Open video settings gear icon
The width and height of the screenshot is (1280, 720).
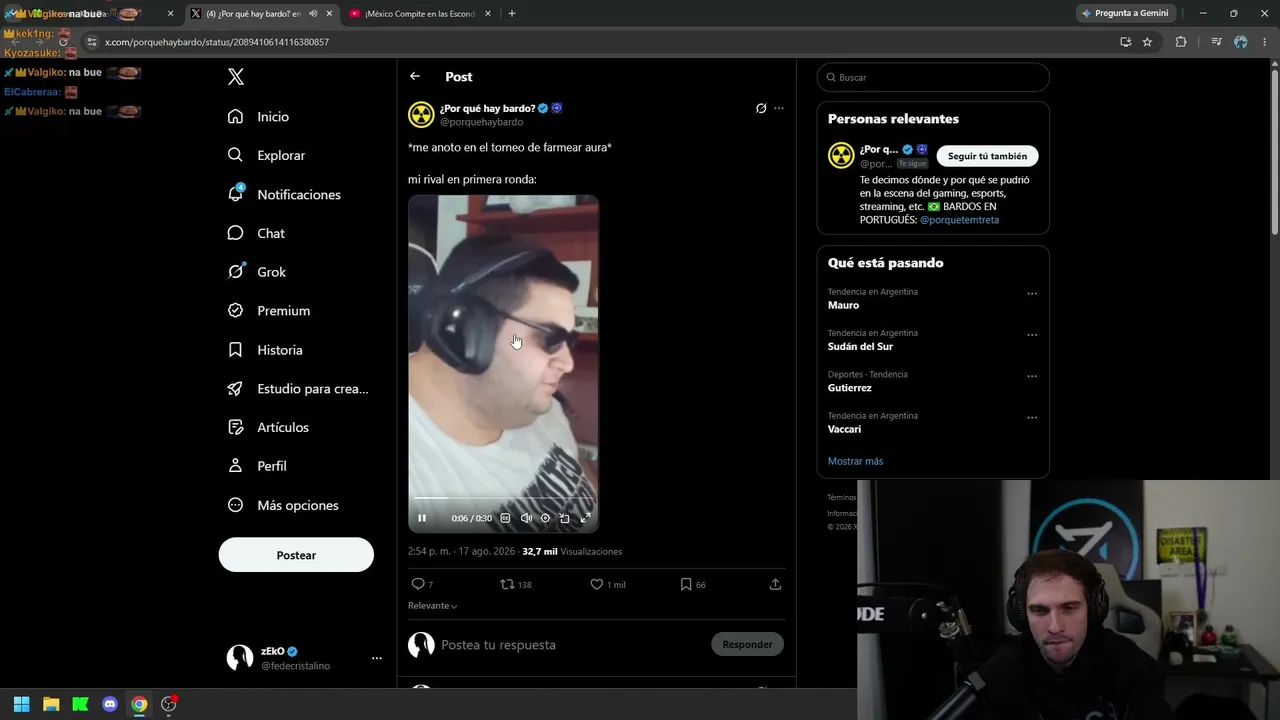pos(545,518)
